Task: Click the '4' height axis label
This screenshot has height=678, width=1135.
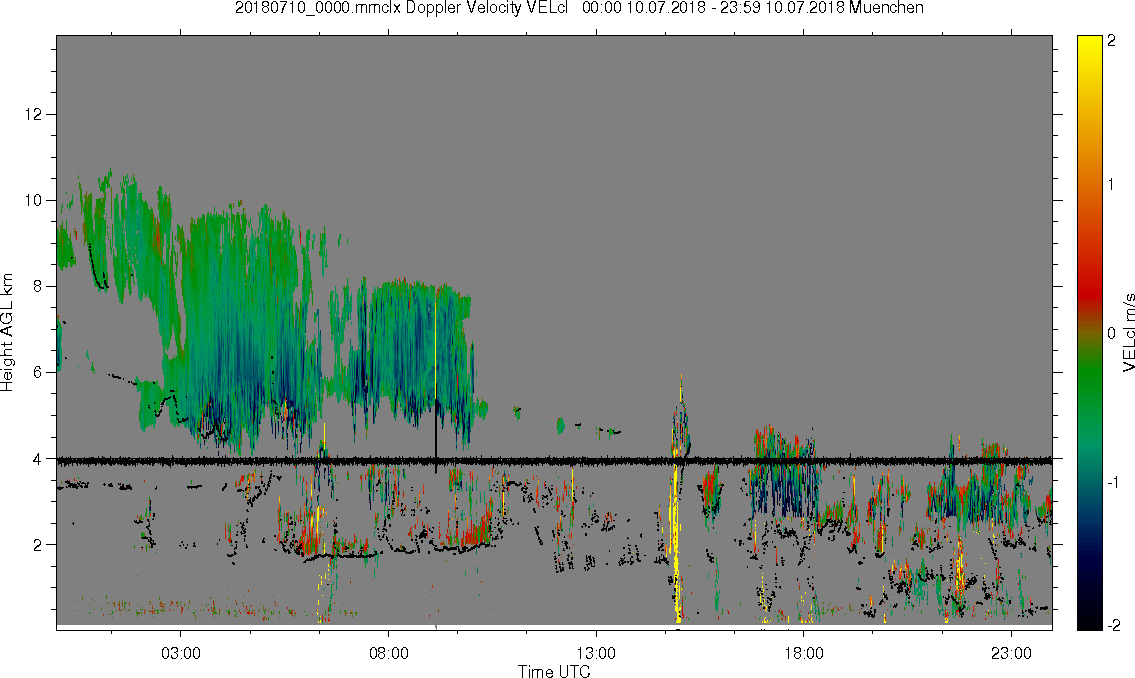Action: click(40, 459)
